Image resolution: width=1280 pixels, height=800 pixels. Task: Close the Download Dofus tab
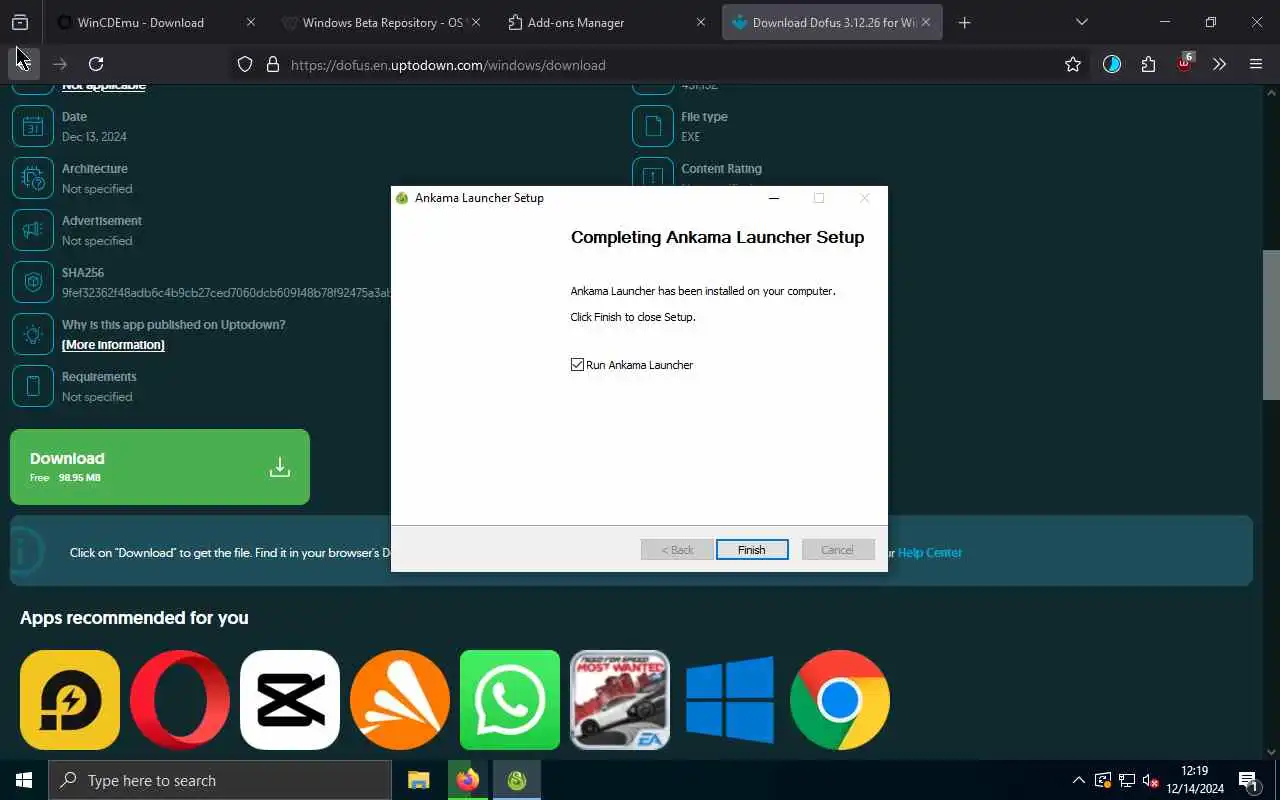(x=927, y=22)
